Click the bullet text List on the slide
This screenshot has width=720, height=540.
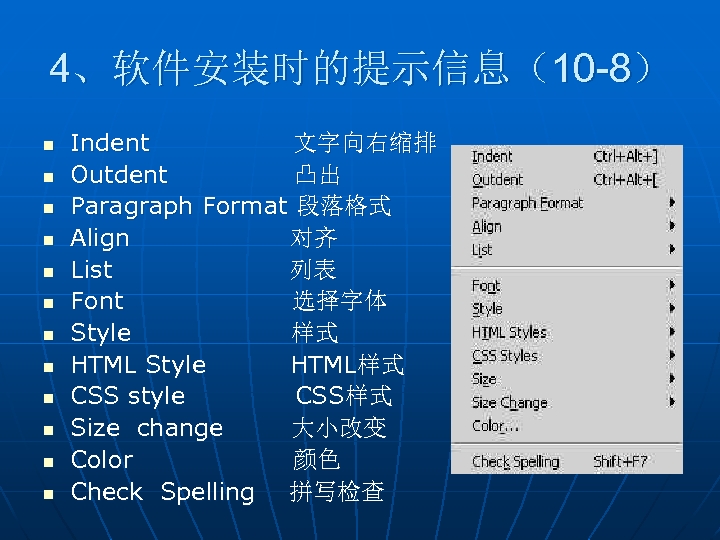pos(92,270)
